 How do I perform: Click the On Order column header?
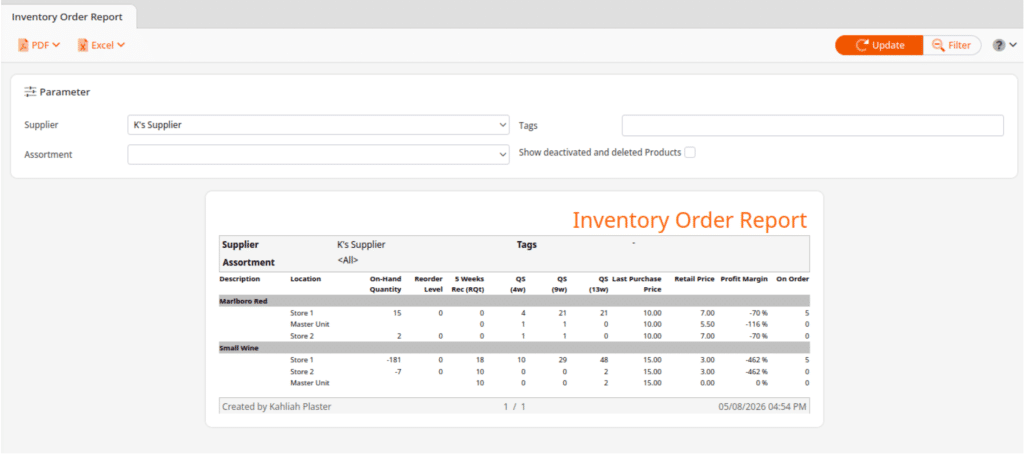pyautogui.click(x=792, y=279)
